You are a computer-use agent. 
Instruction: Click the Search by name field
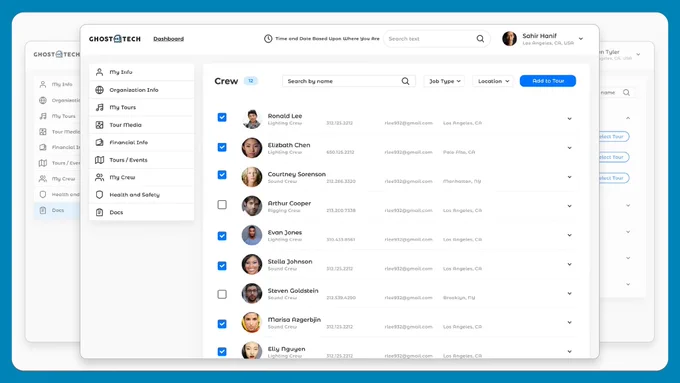click(349, 81)
